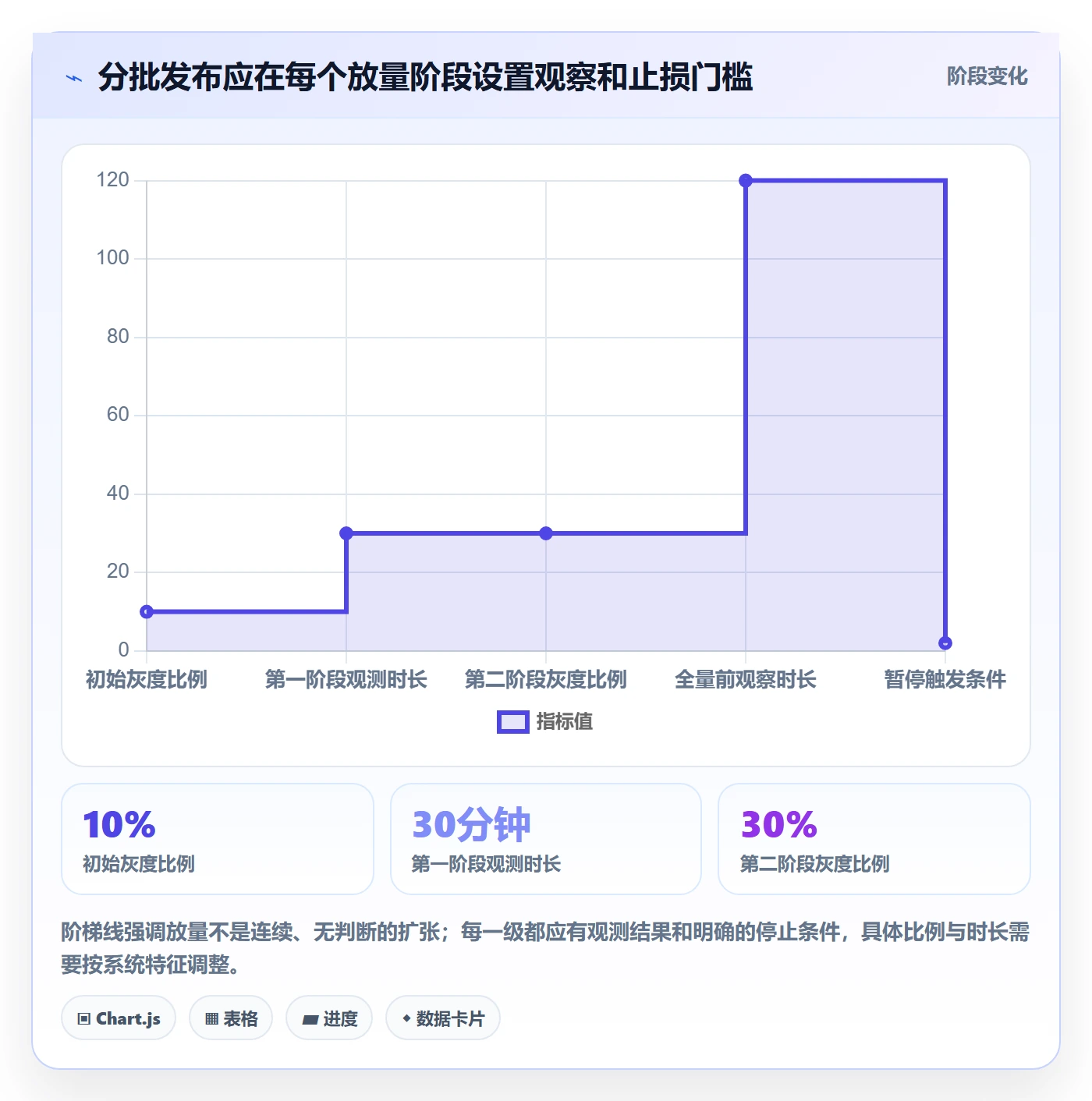The width and height of the screenshot is (1092, 1101).
Task: Click the square icon in the Chart.js tag
Action: point(84,1019)
